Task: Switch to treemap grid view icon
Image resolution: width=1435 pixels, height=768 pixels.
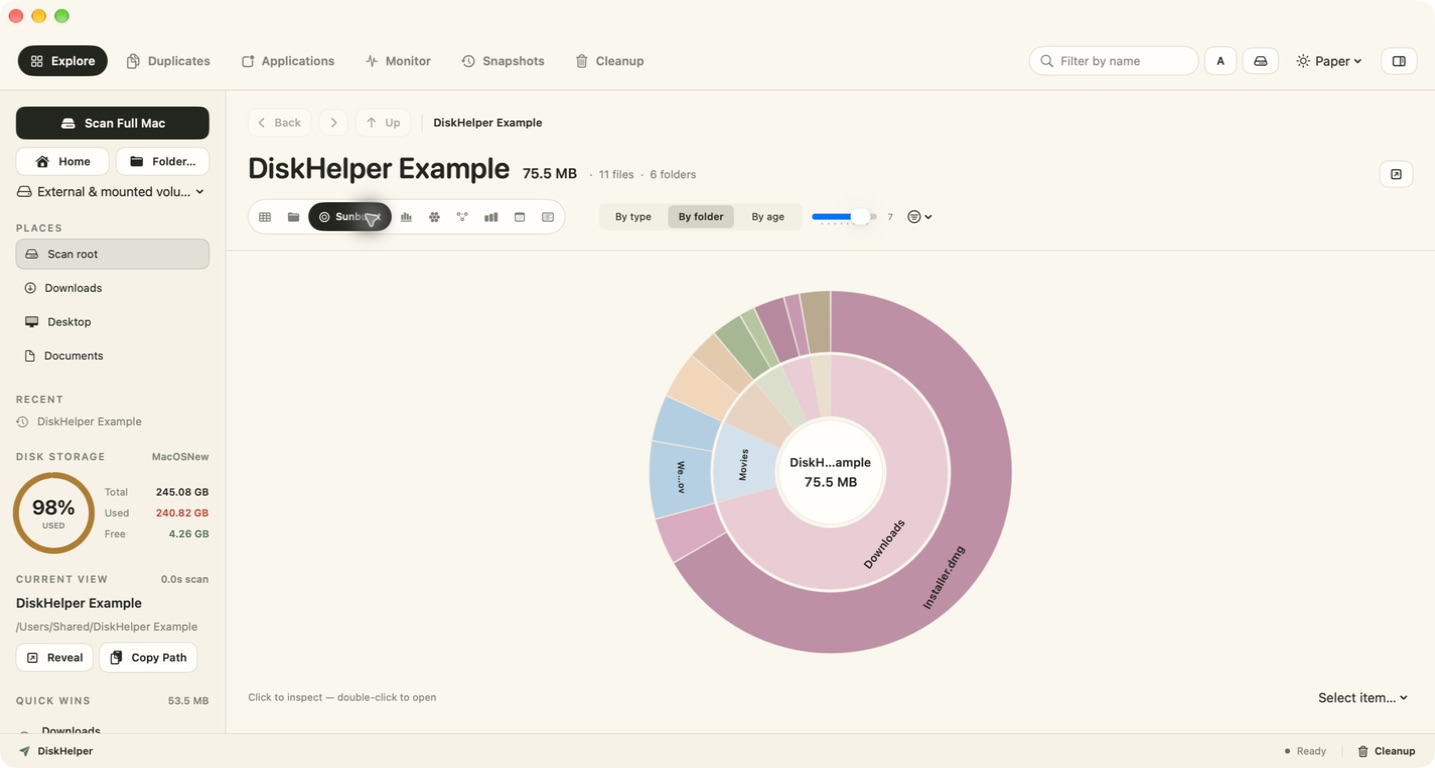Action: (x=265, y=217)
